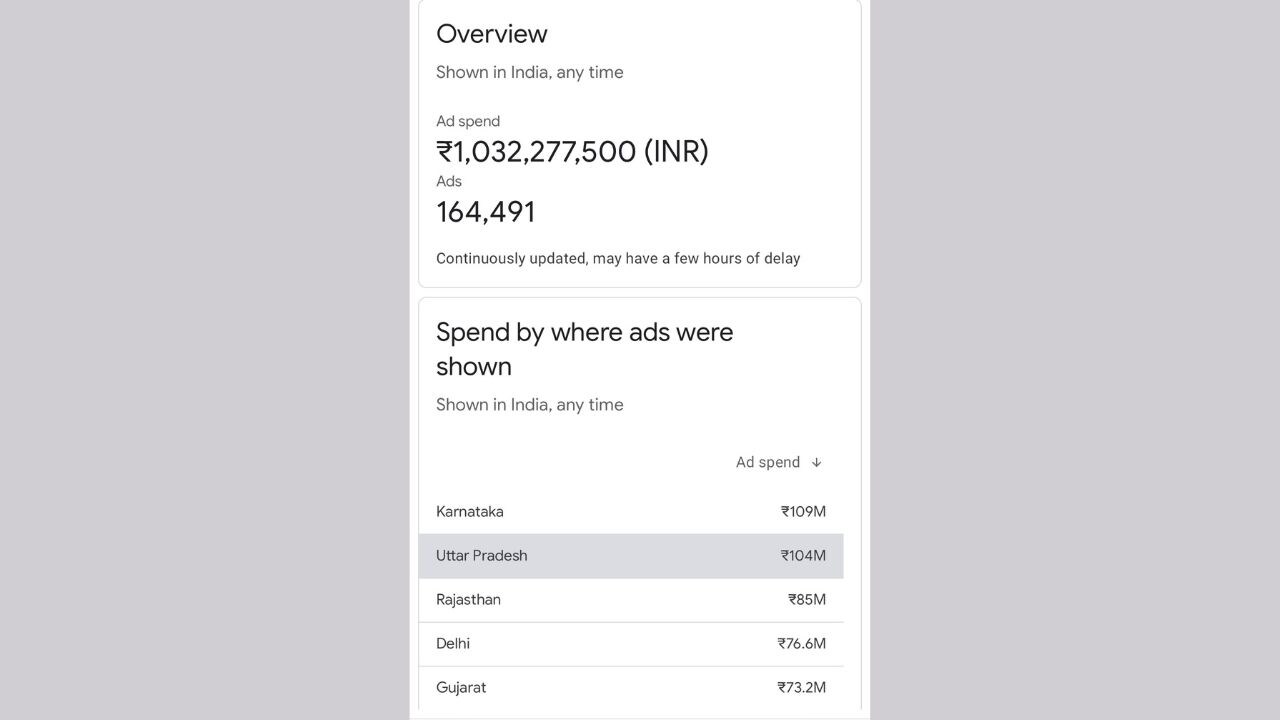The width and height of the screenshot is (1280, 720).
Task: Click the ₹104M spend value
Action: point(803,555)
